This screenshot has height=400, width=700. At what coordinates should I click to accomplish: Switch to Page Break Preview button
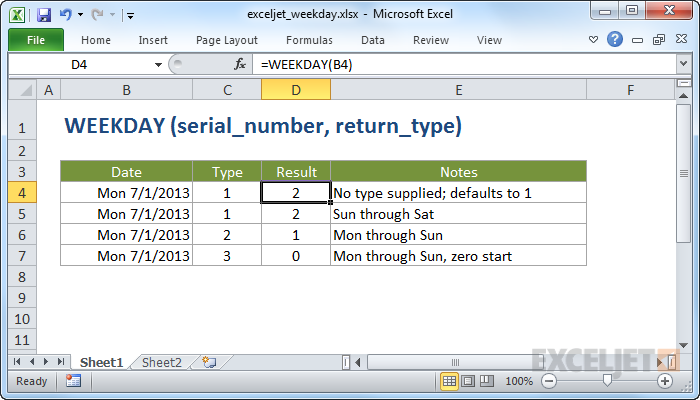(487, 381)
